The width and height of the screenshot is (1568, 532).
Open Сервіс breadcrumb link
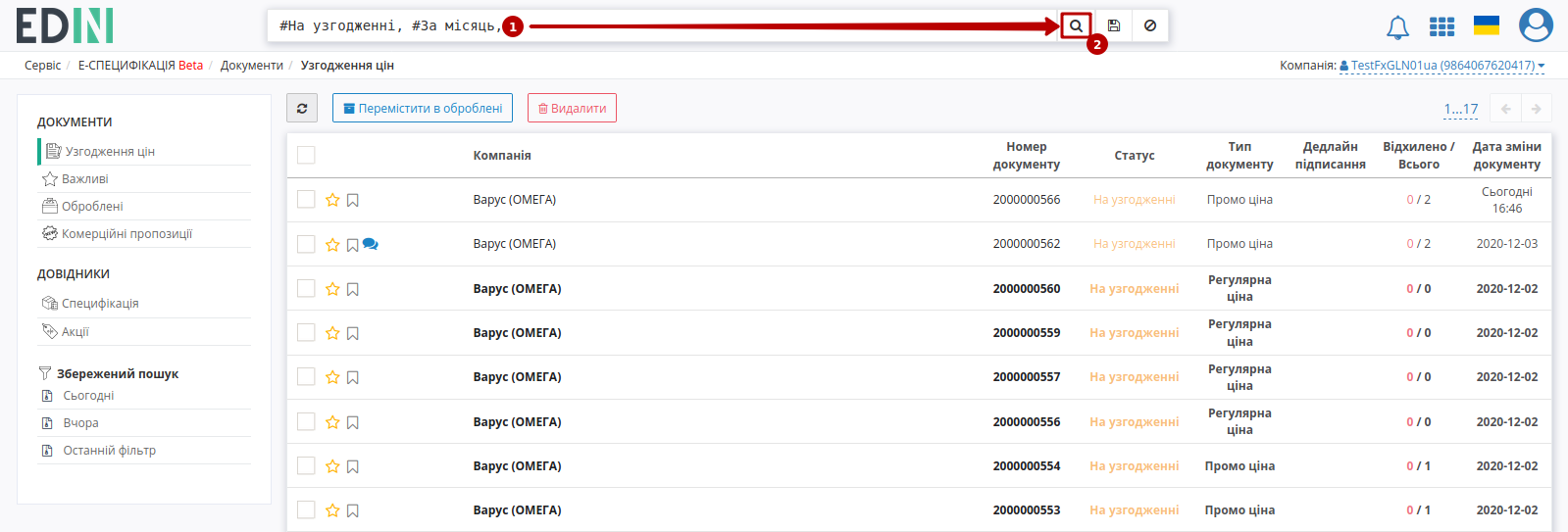point(42,66)
